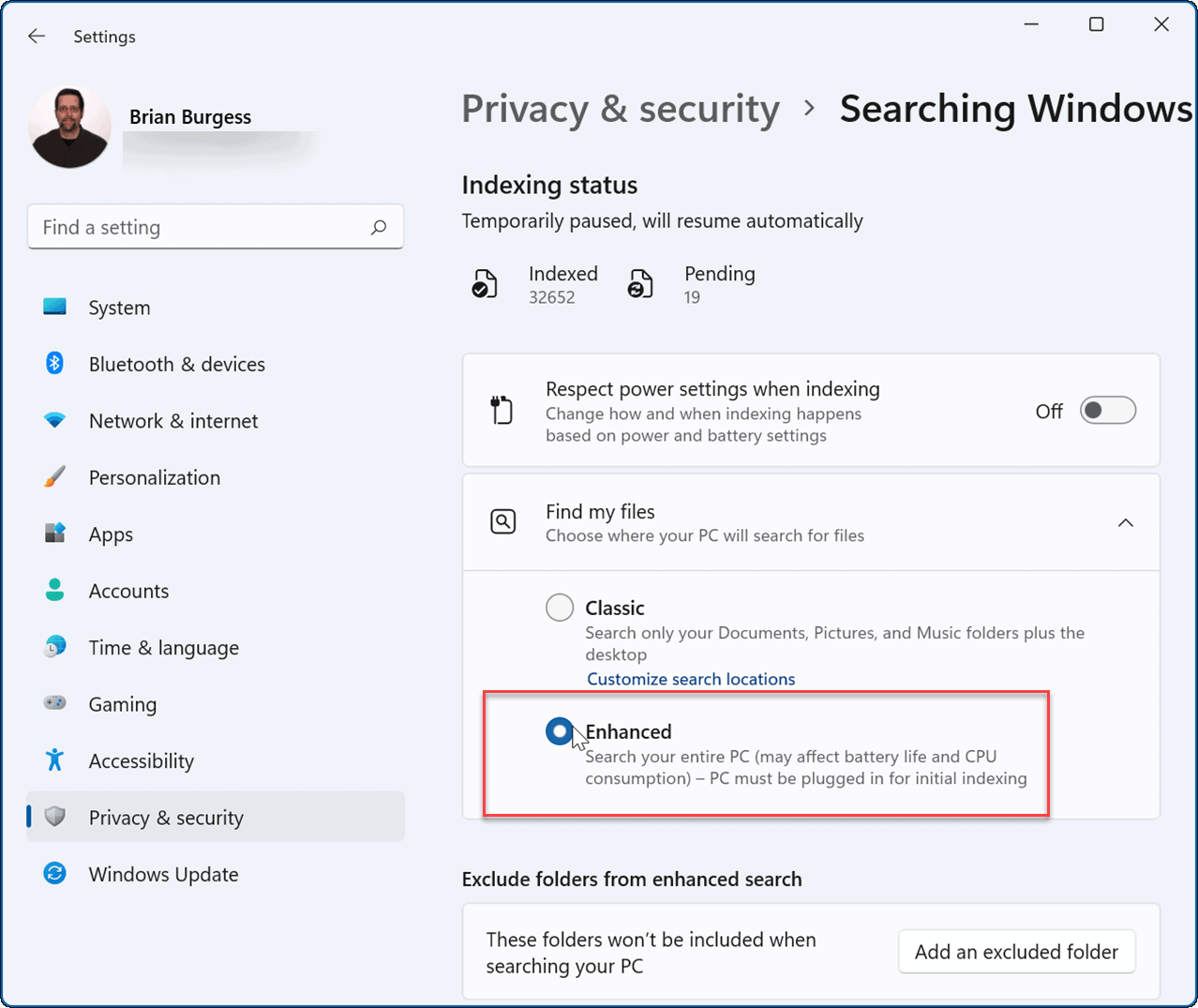
Task: Enable Respect power settings when indexing
Action: [x=1107, y=410]
